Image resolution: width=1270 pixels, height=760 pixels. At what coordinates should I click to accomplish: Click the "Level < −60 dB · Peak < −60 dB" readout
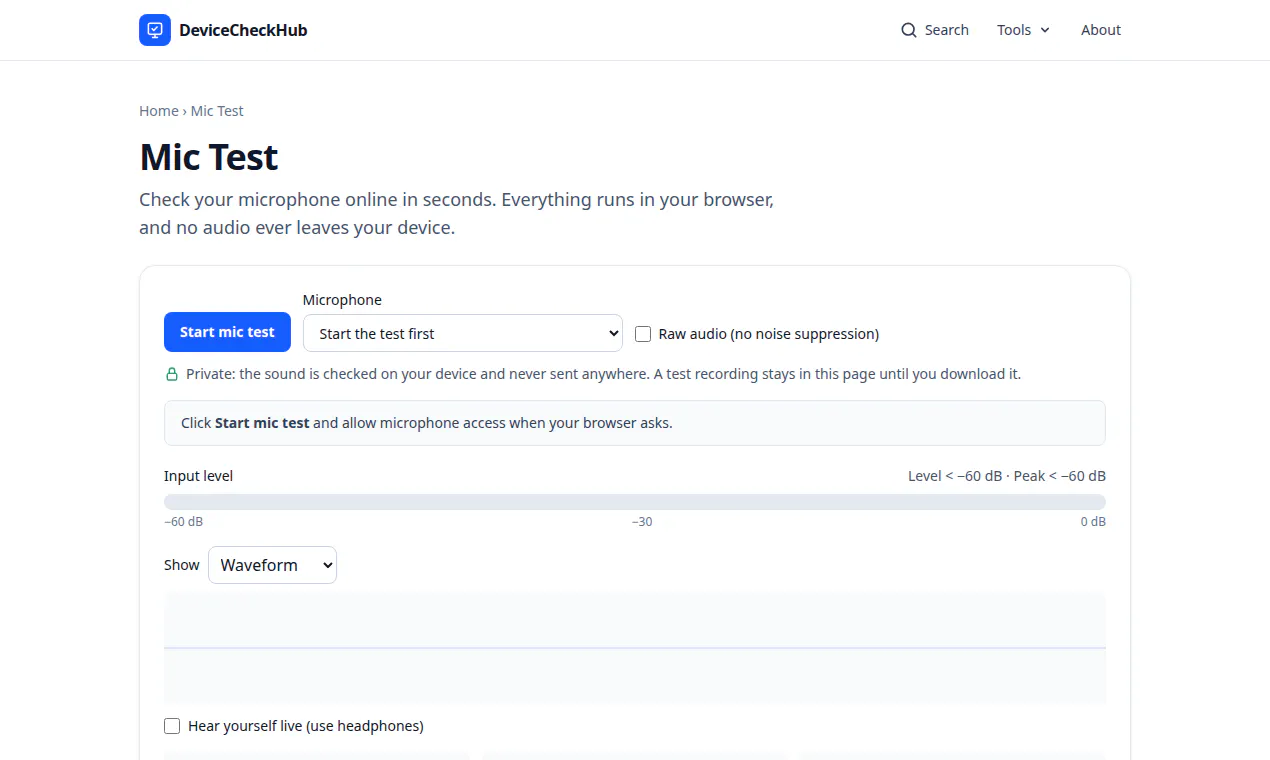pyautogui.click(x=1007, y=476)
